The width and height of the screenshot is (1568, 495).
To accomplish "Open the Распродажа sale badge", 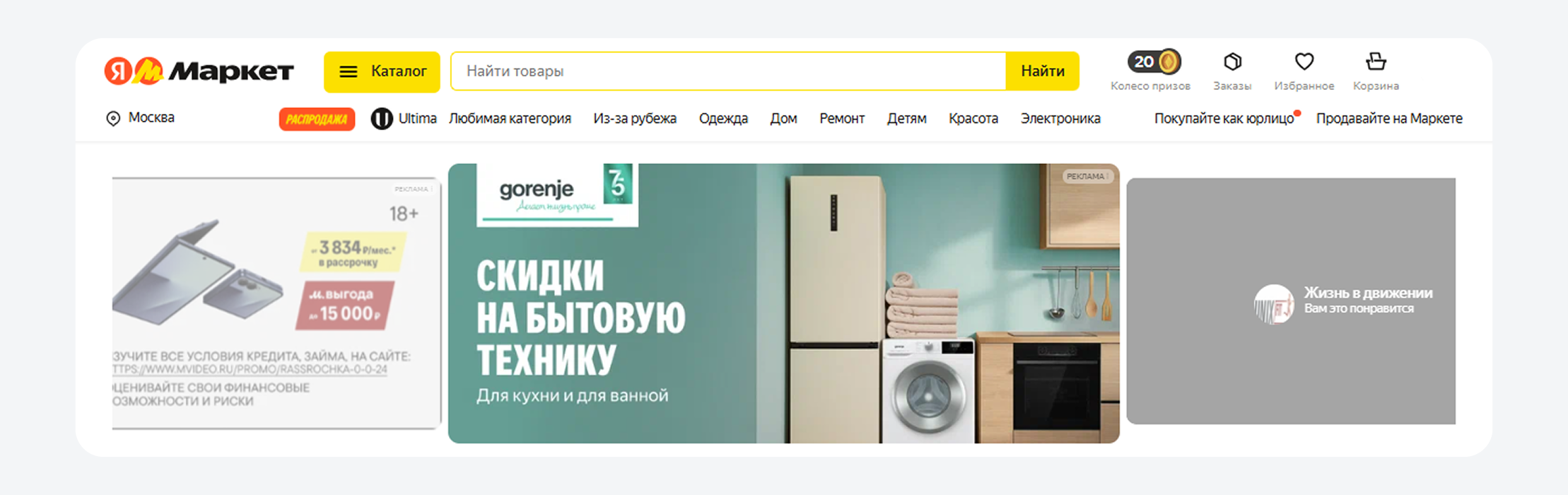I will click(x=317, y=119).
